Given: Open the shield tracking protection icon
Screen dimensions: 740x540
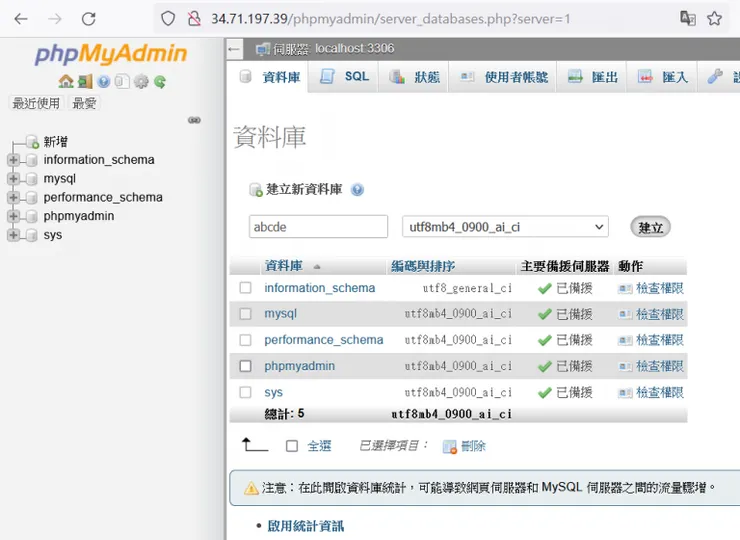Looking at the screenshot, I should [x=168, y=19].
